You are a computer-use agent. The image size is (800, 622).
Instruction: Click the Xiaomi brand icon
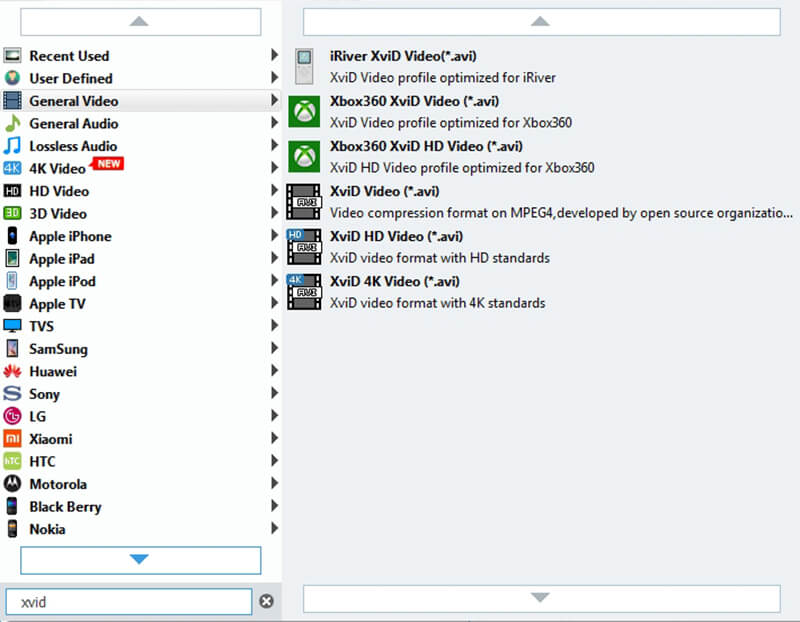coord(11,439)
